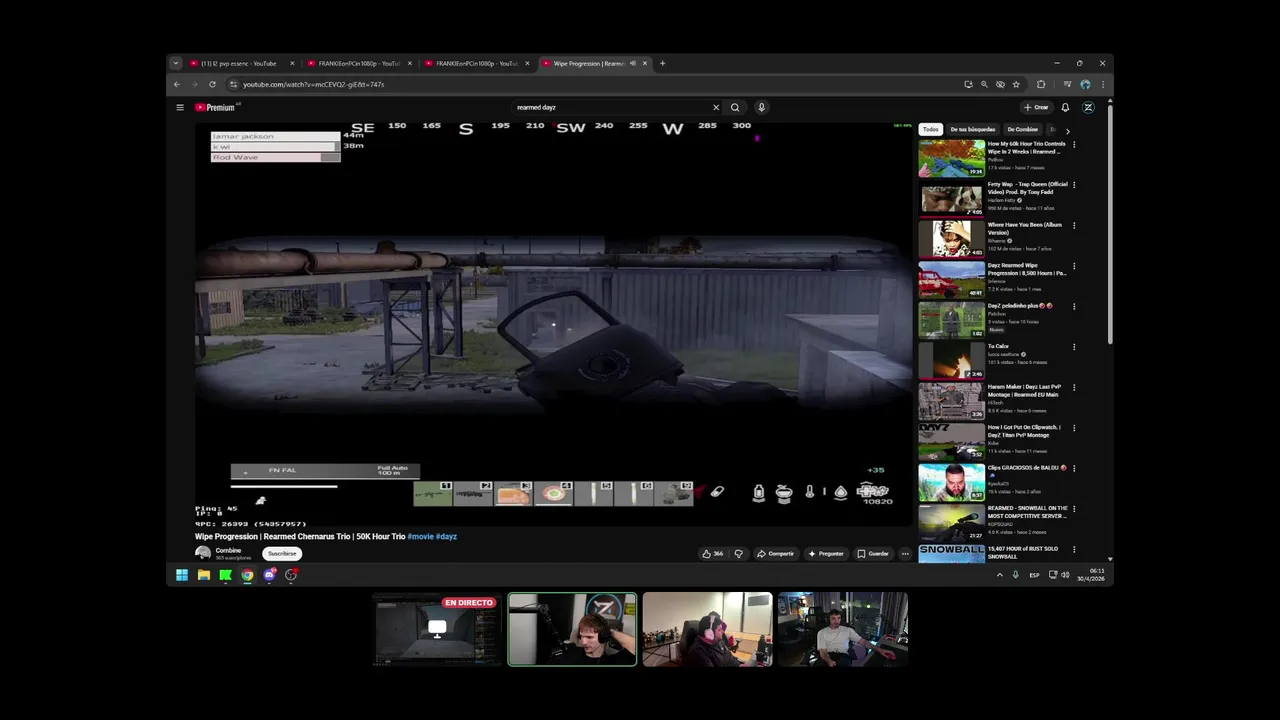Open YouTube notifications bell
1280x720 pixels.
pos(1065,107)
